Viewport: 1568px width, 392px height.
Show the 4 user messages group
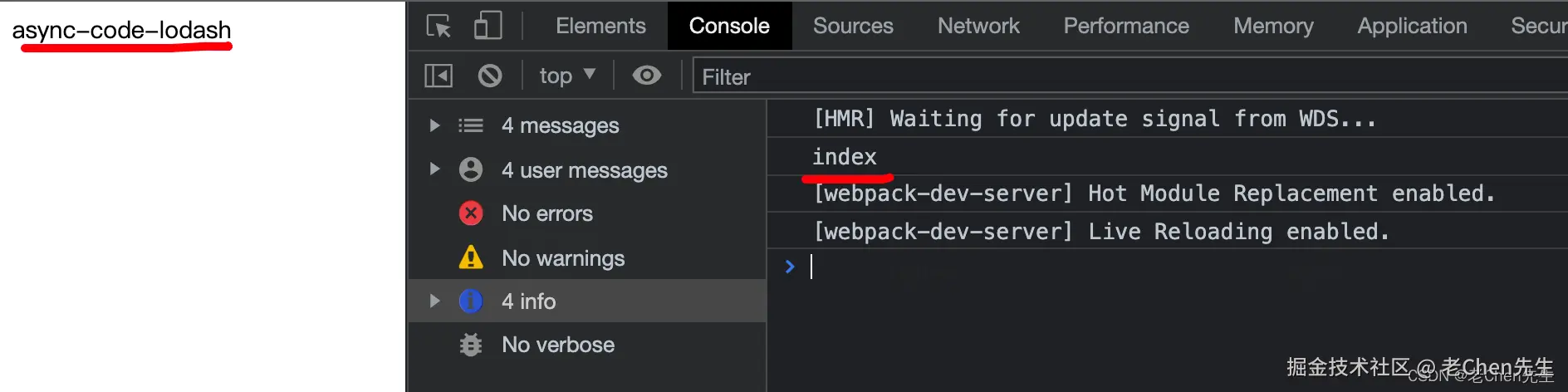[x=584, y=170]
